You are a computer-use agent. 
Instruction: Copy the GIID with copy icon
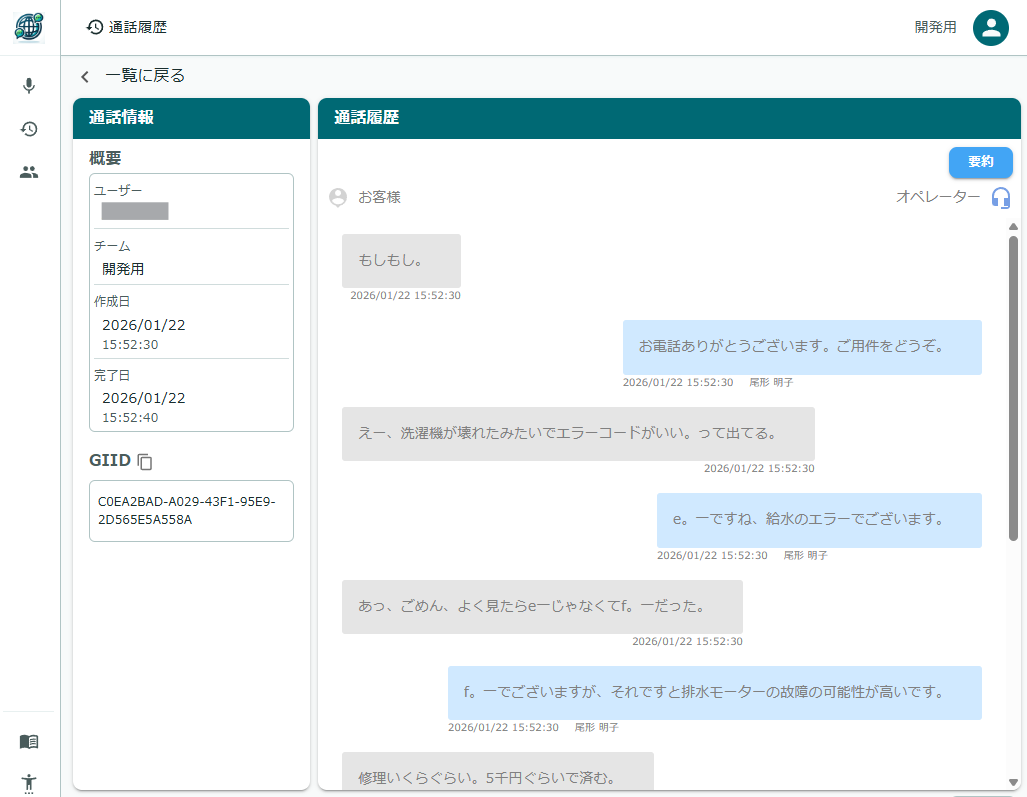[x=146, y=461]
